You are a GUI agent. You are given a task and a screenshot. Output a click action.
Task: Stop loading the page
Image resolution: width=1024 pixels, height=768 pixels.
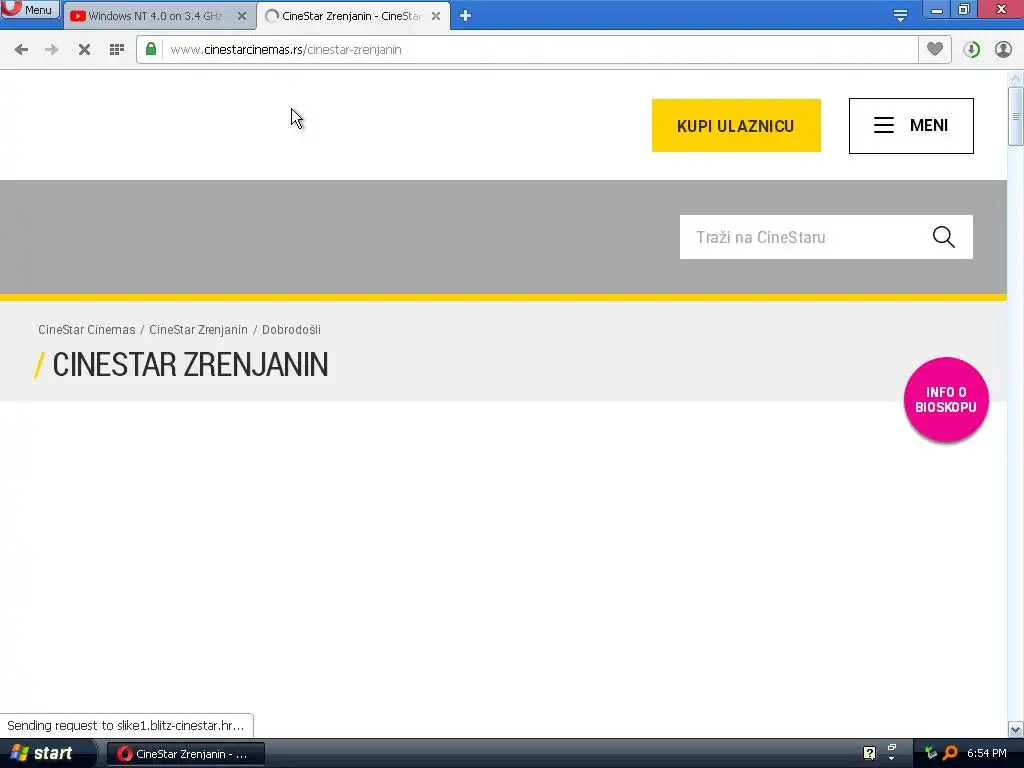click(x=84, y=50)
